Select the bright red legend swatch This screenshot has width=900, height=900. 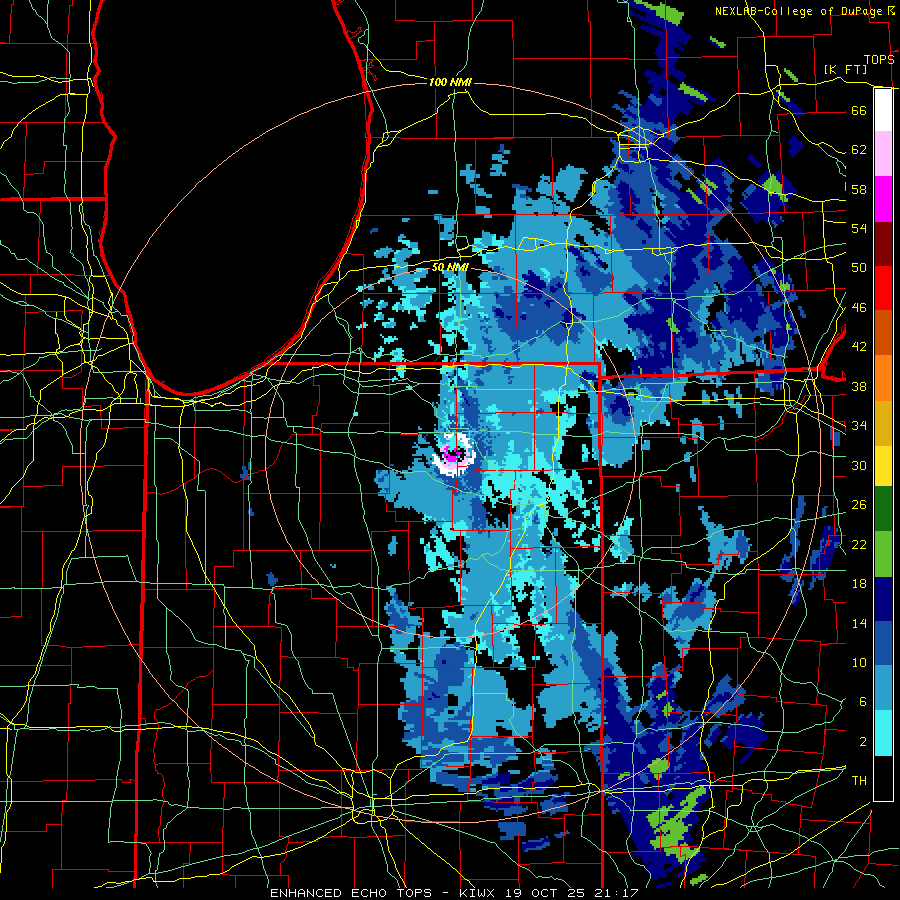tap(883, 288)
